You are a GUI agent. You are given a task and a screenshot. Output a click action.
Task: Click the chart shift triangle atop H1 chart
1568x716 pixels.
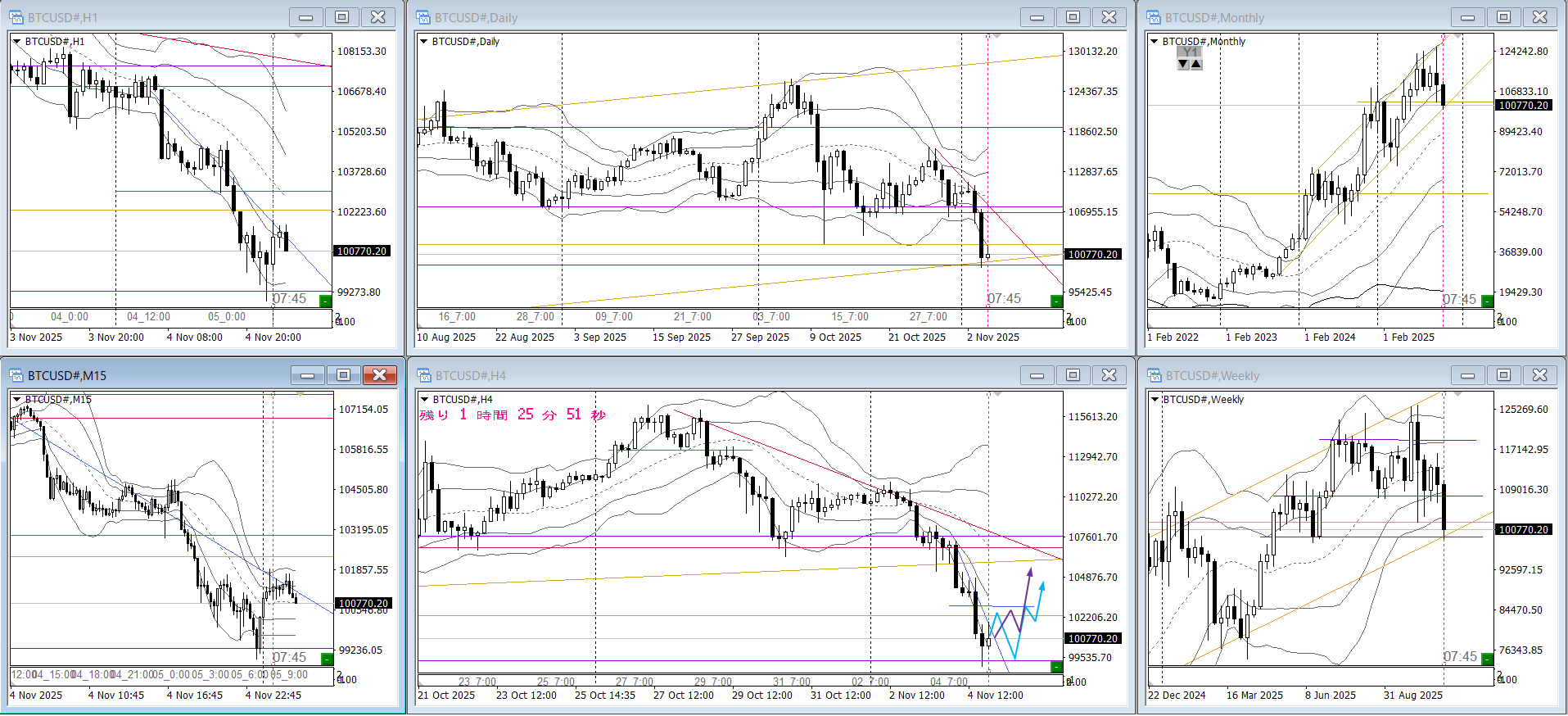298,36
